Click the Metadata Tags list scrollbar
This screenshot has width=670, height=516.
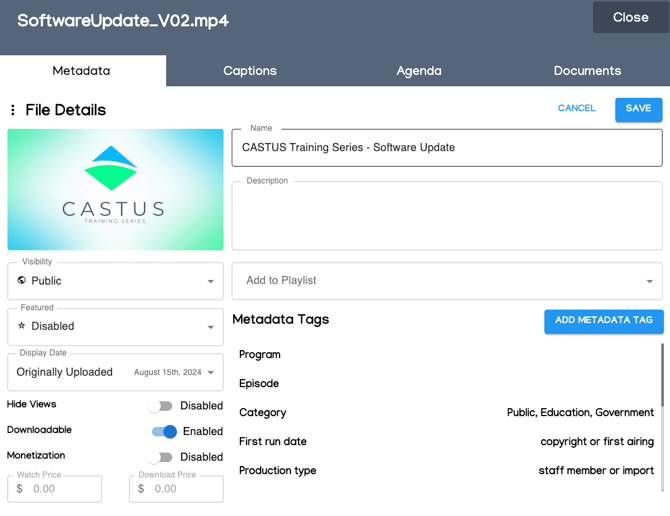(662, 375)
